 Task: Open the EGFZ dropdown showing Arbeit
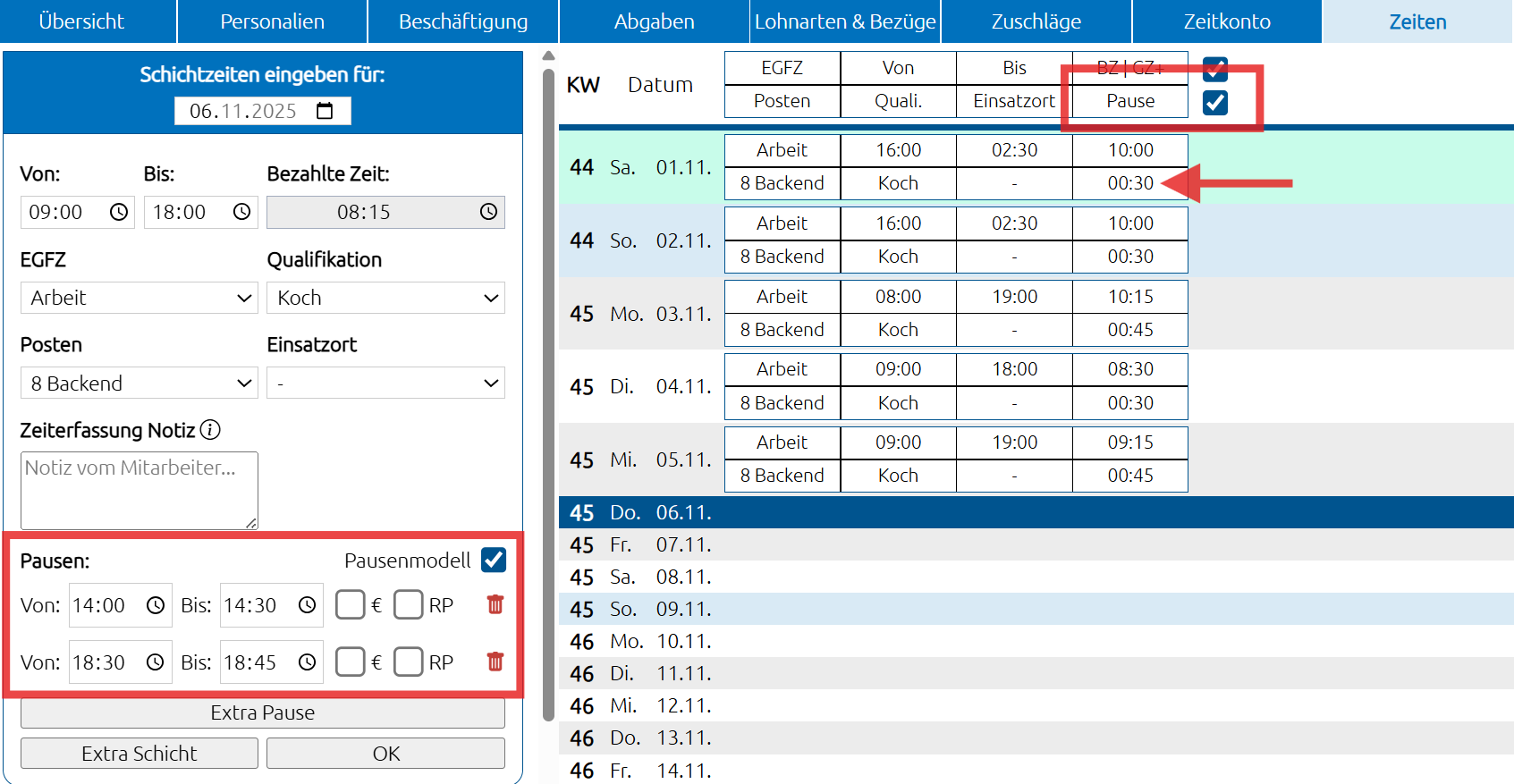[139, 298]
